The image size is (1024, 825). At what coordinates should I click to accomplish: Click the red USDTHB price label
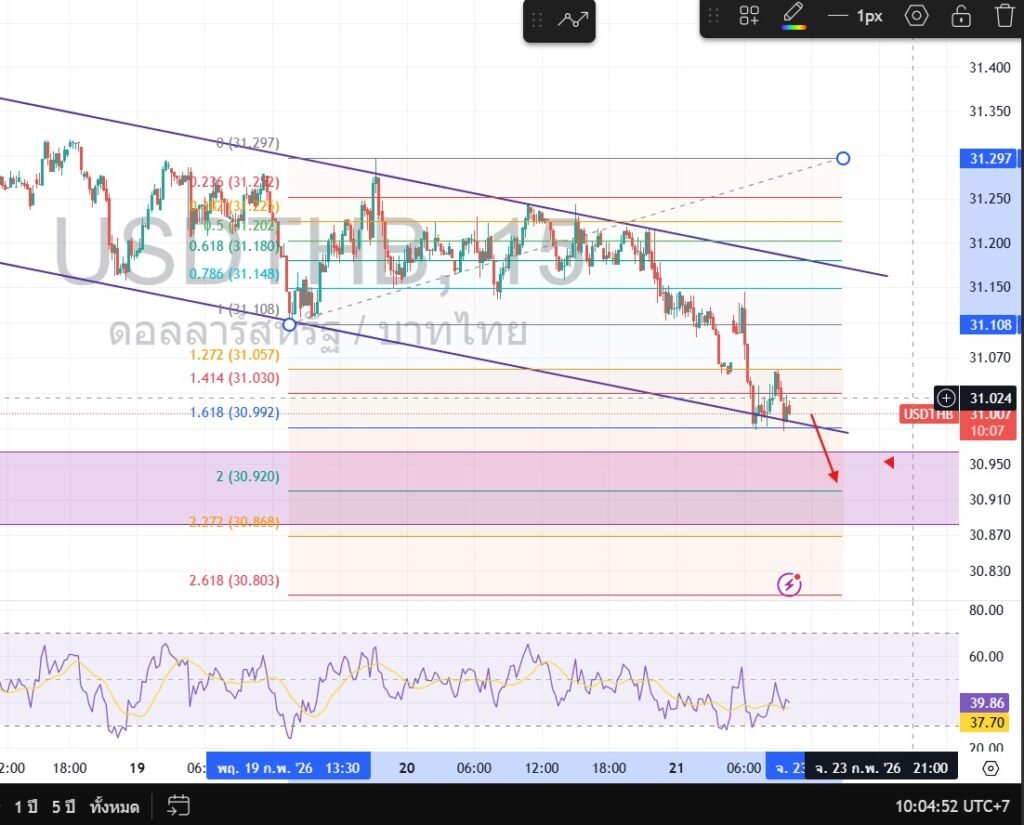point(927,414)
